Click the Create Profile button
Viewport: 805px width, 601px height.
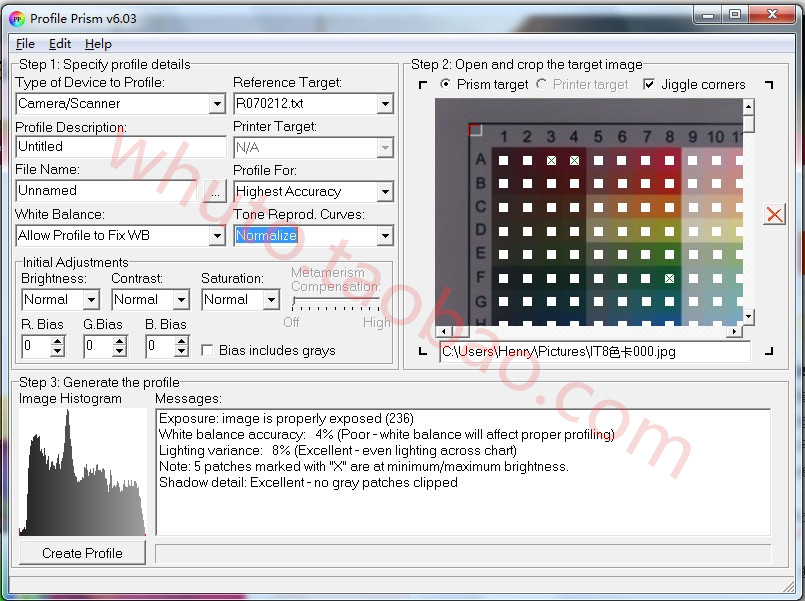click(x=82, y=553)
